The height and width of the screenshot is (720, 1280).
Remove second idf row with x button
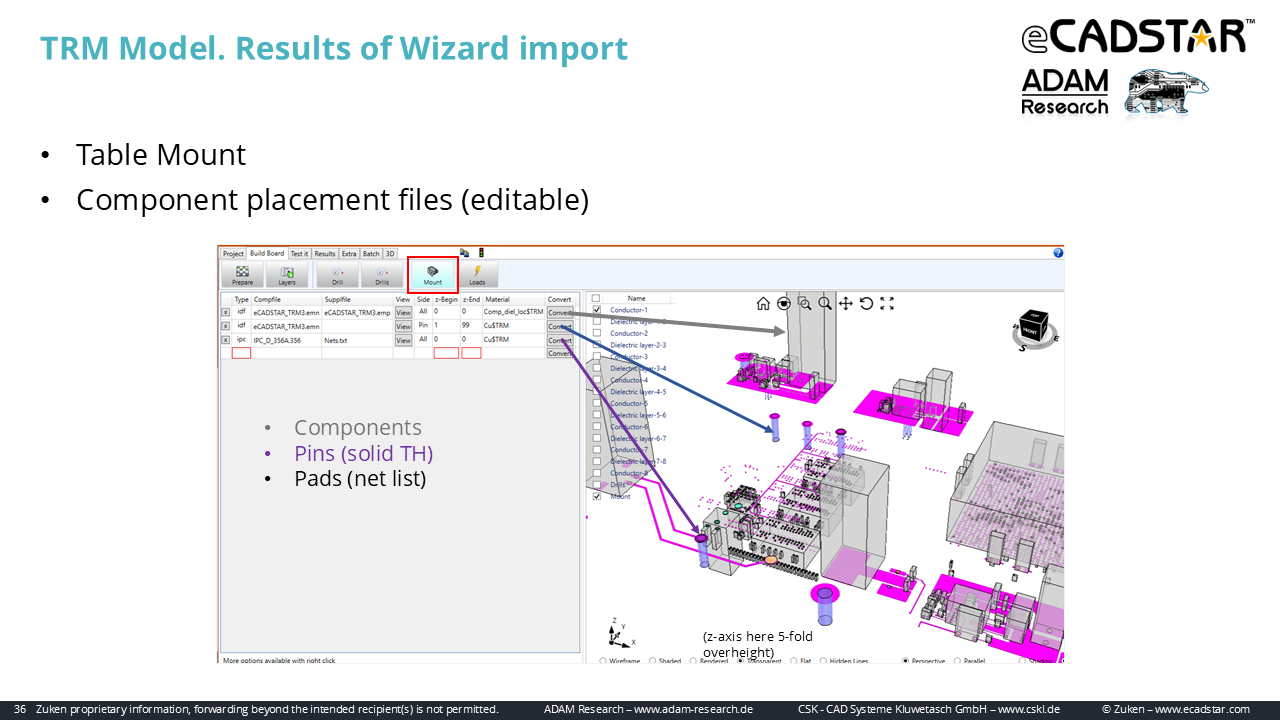[x=226, y=326]
